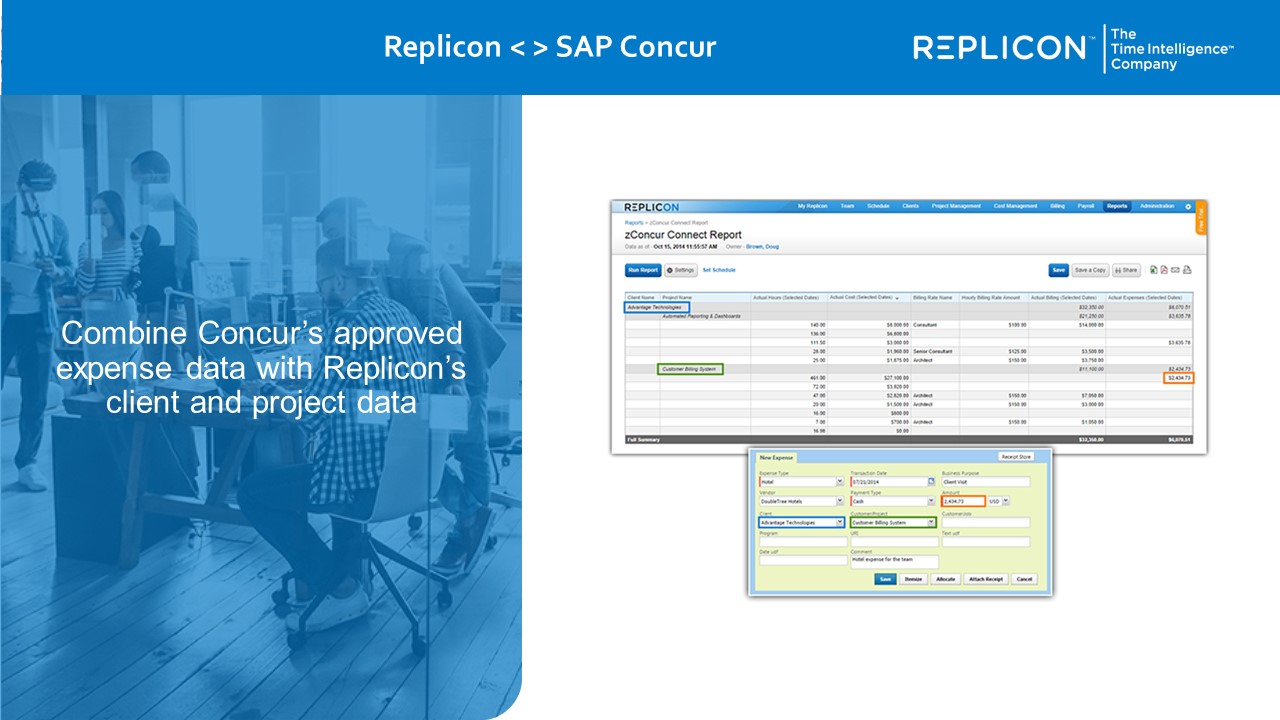Image resolution: width=1280 pixels, height=720 pixels.
Task: Click the Excel export icon in report toolbar
Action: point(1153,270)
